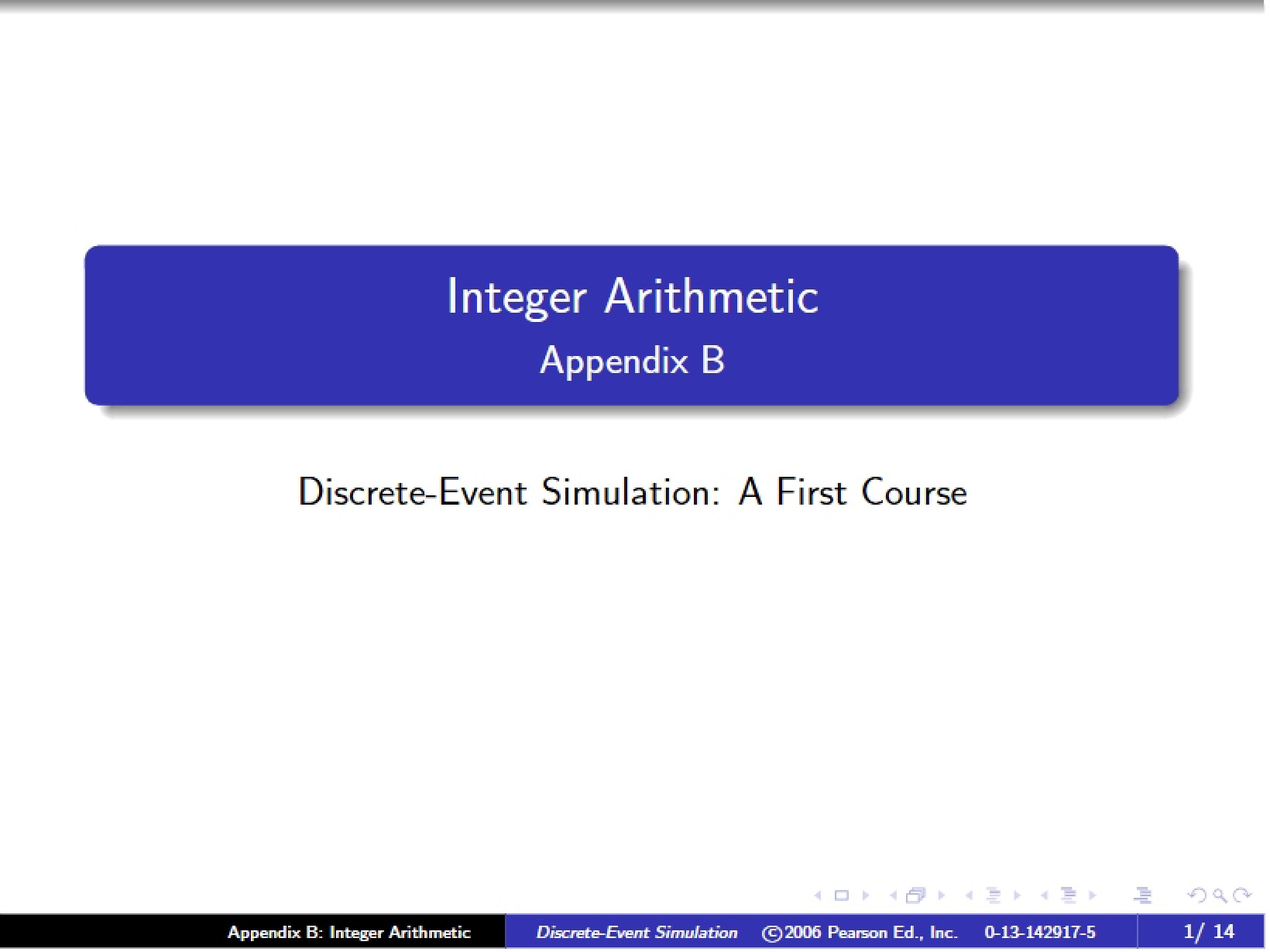Click the slide rectangle navigation icon
Viewport: 1270px width, 952px height.
(842, 896)
